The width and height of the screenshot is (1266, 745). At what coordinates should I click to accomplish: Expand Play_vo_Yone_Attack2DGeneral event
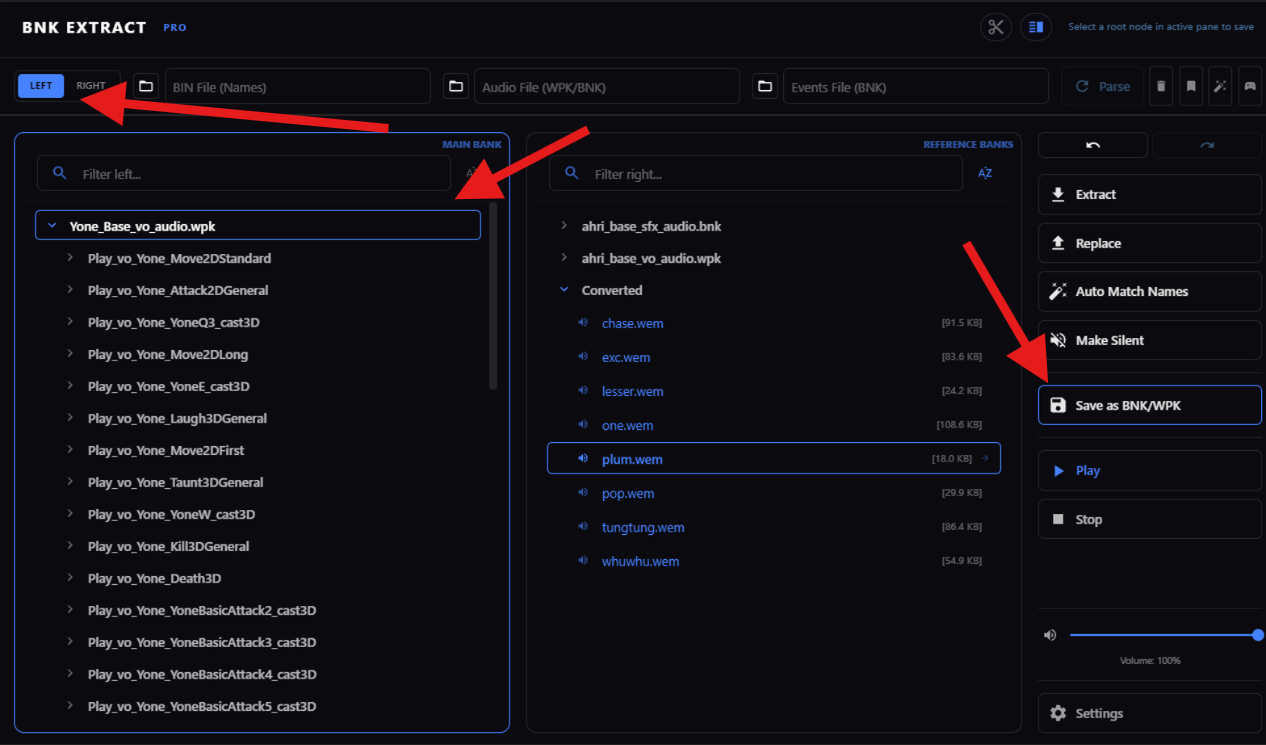click(x=70, y=290)
